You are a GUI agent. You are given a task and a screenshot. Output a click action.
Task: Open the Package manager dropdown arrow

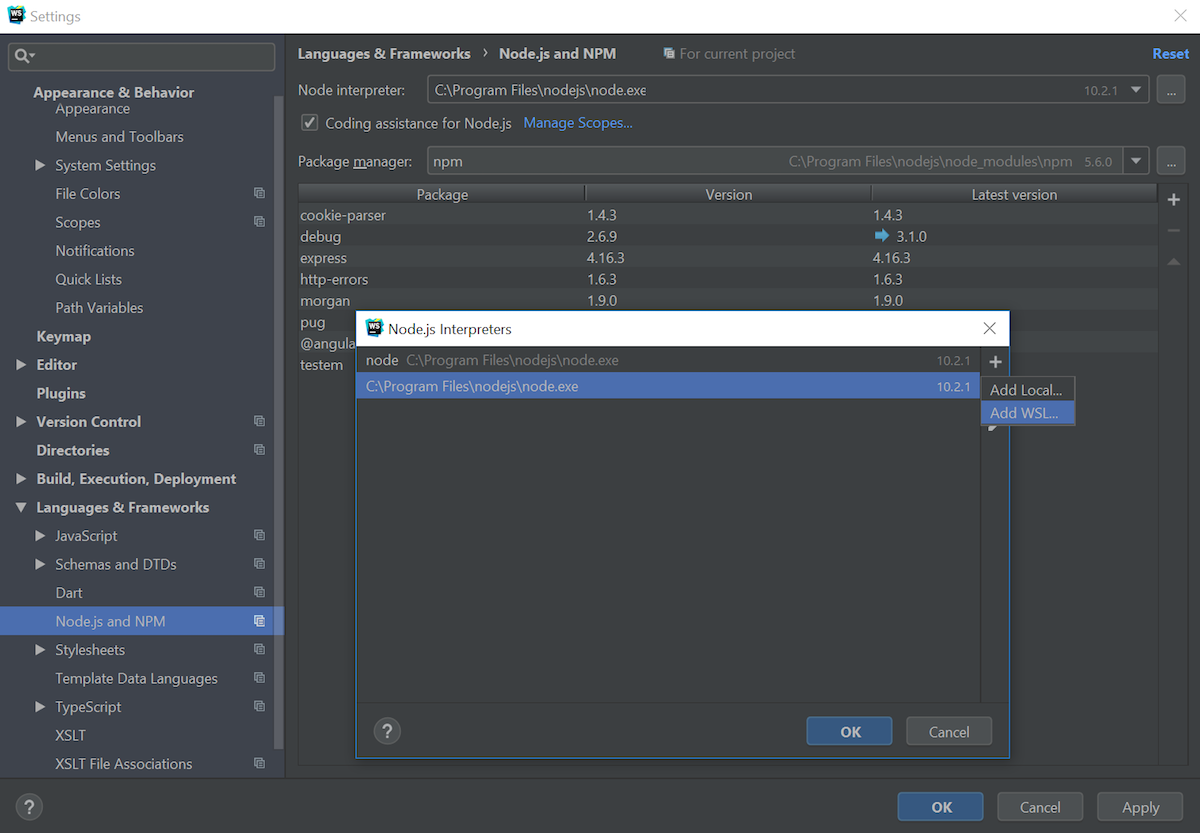1135,161
